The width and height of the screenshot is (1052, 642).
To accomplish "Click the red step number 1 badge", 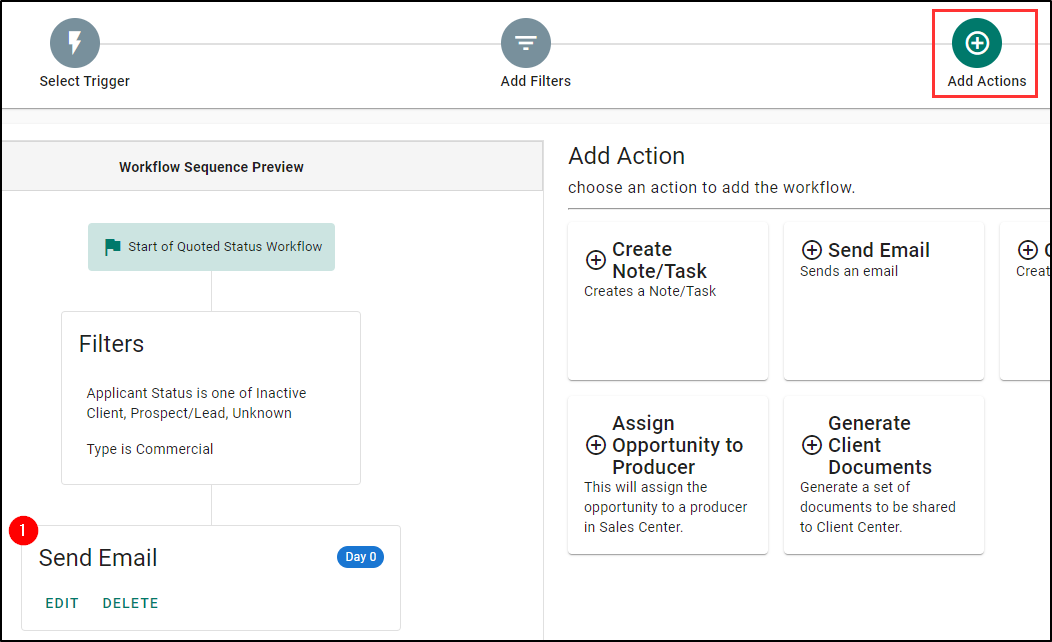I will (23, 531).
